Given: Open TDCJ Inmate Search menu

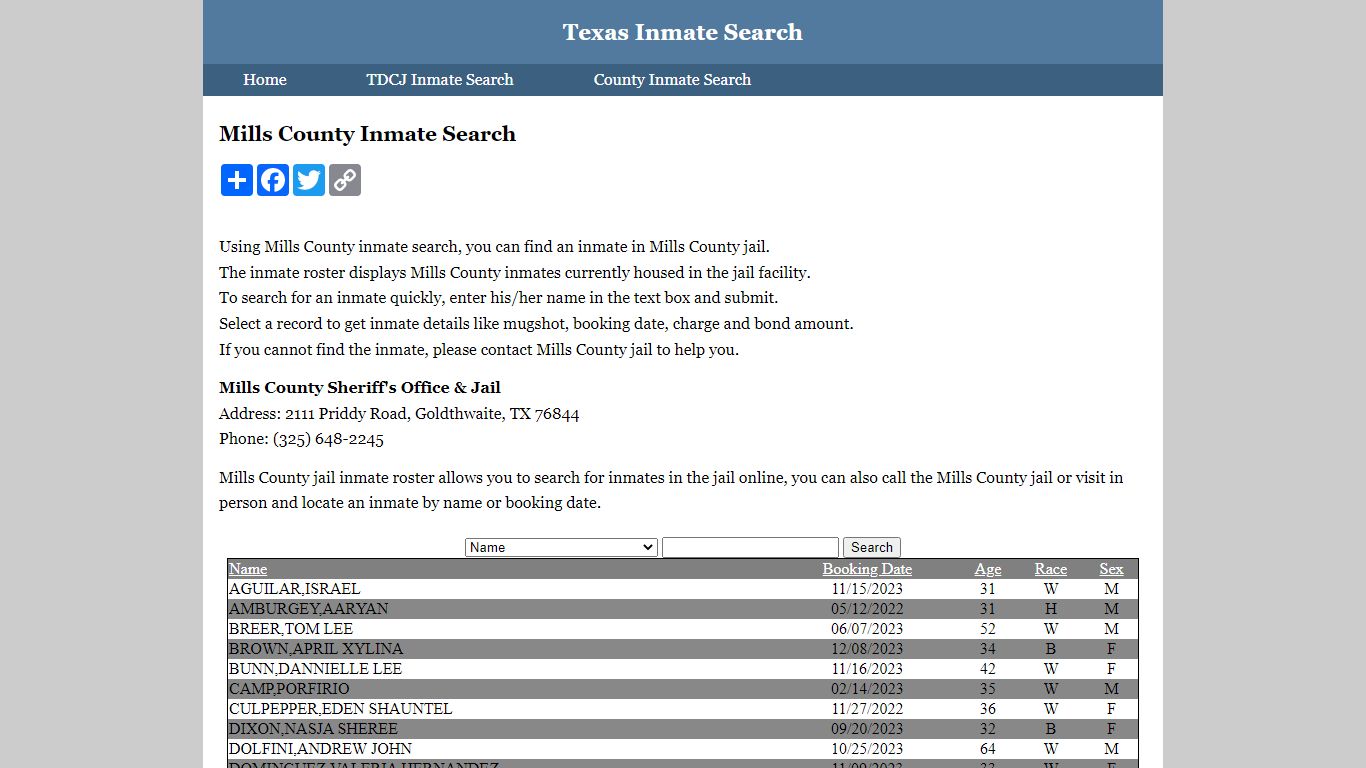Looking at the screenshot, I should click(x=440, y=80).
